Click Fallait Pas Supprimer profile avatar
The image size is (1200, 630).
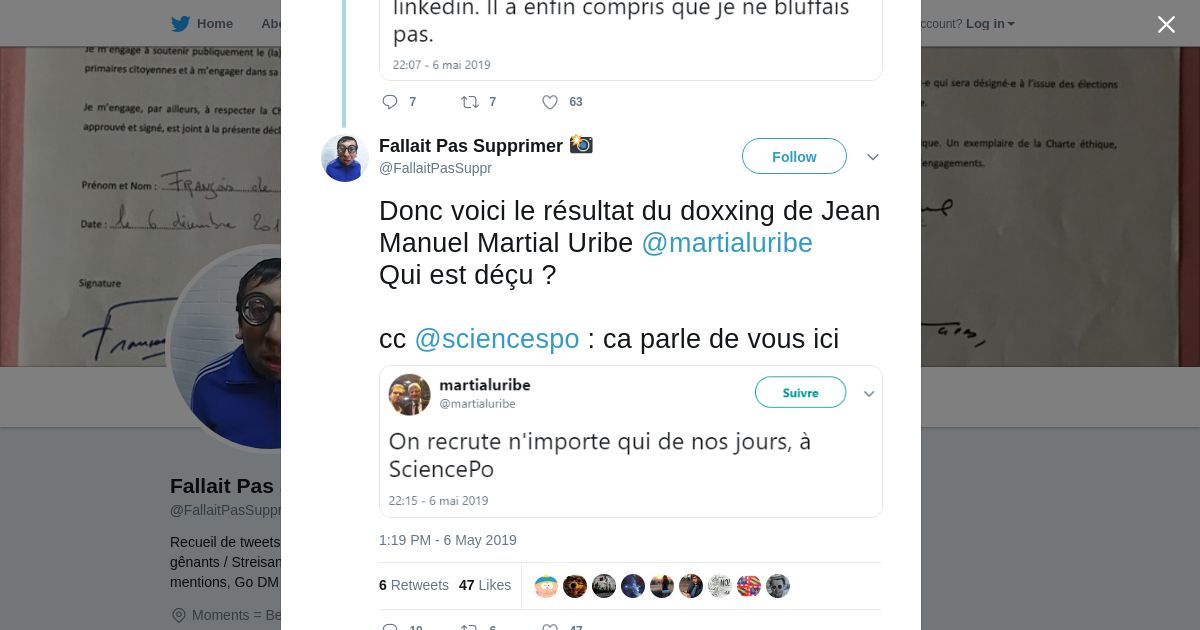point(345,158)
